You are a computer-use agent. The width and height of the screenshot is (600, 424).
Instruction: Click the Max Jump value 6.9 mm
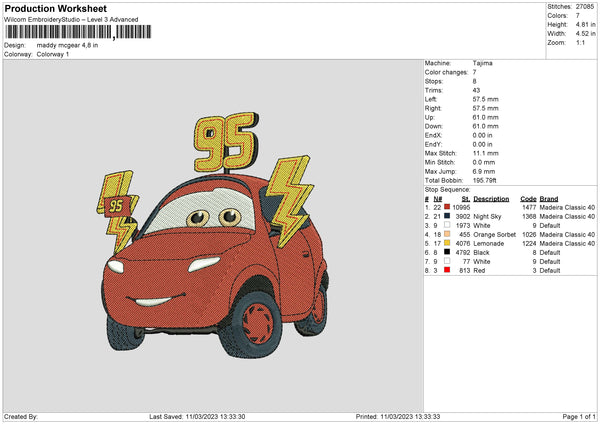pyautogui.click(x=484, y=171)
